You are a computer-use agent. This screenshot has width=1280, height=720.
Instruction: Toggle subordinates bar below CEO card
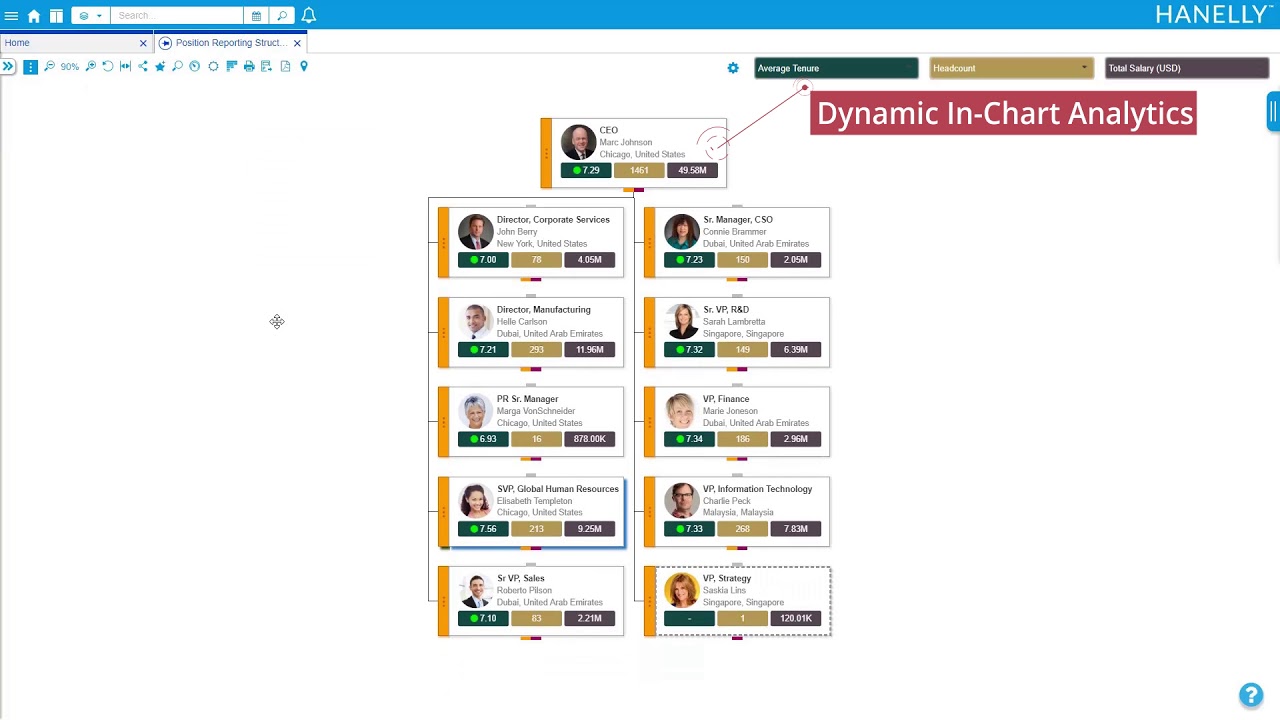coord(633,189)
